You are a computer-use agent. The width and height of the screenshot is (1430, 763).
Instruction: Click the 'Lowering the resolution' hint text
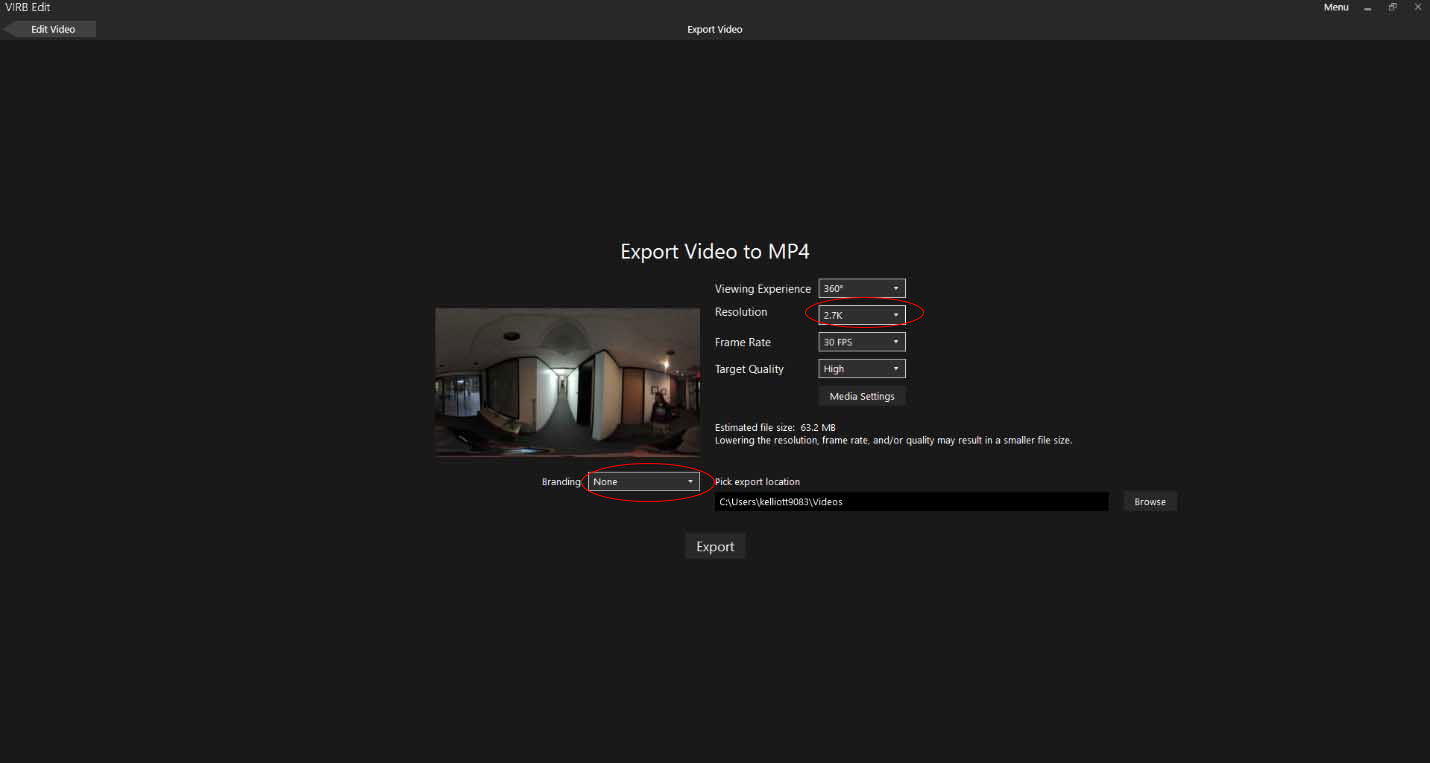(893, 440)
